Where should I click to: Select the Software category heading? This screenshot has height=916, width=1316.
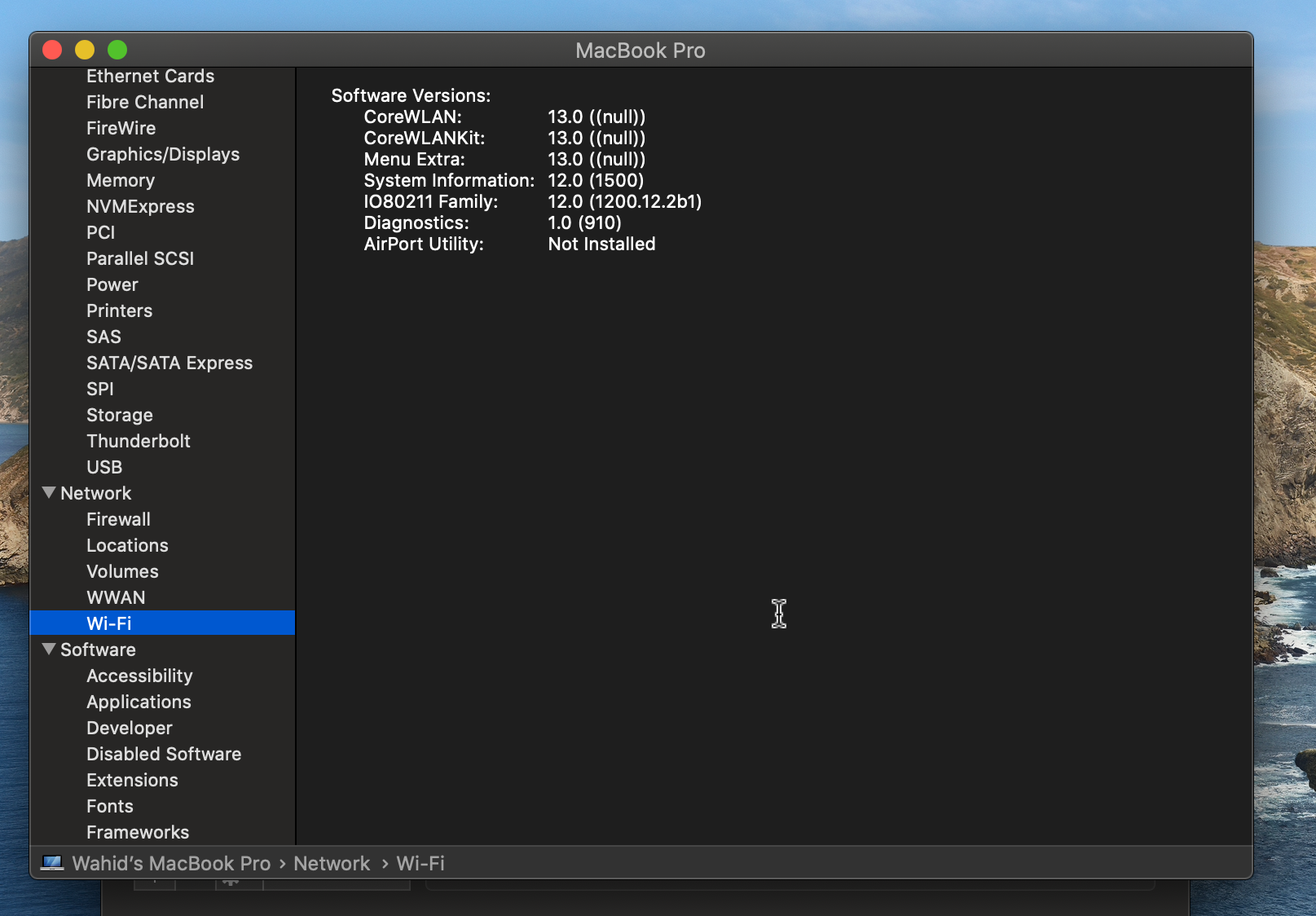click(99, 650)
